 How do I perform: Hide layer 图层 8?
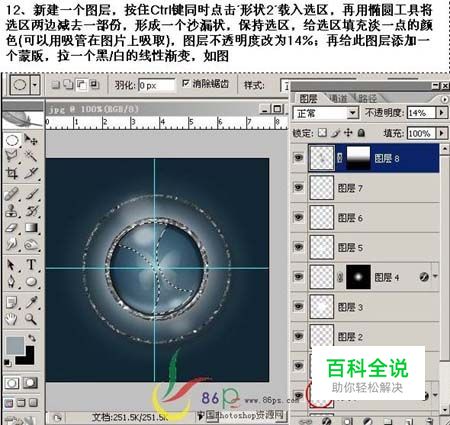point(299,157)
